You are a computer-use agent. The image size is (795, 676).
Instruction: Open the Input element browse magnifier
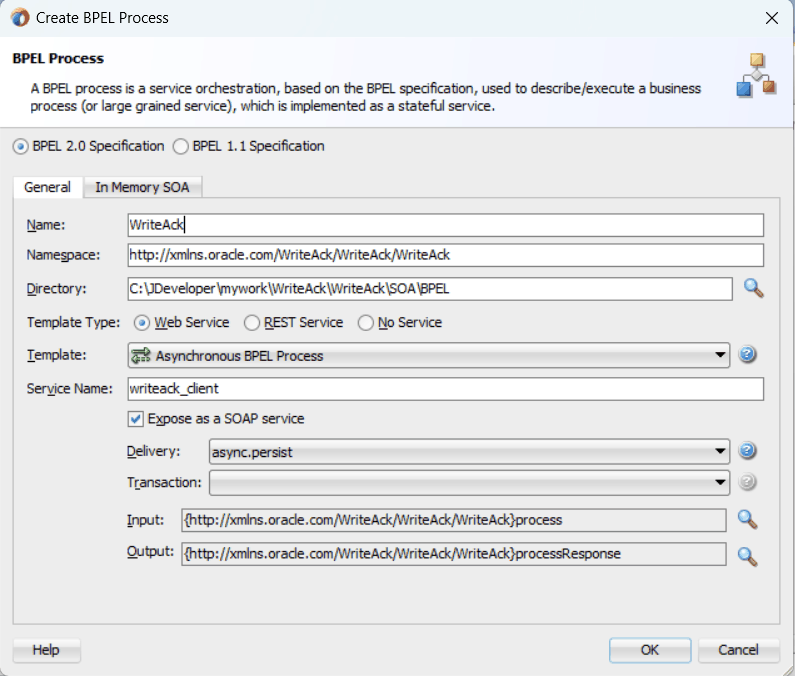coord(747,519)
